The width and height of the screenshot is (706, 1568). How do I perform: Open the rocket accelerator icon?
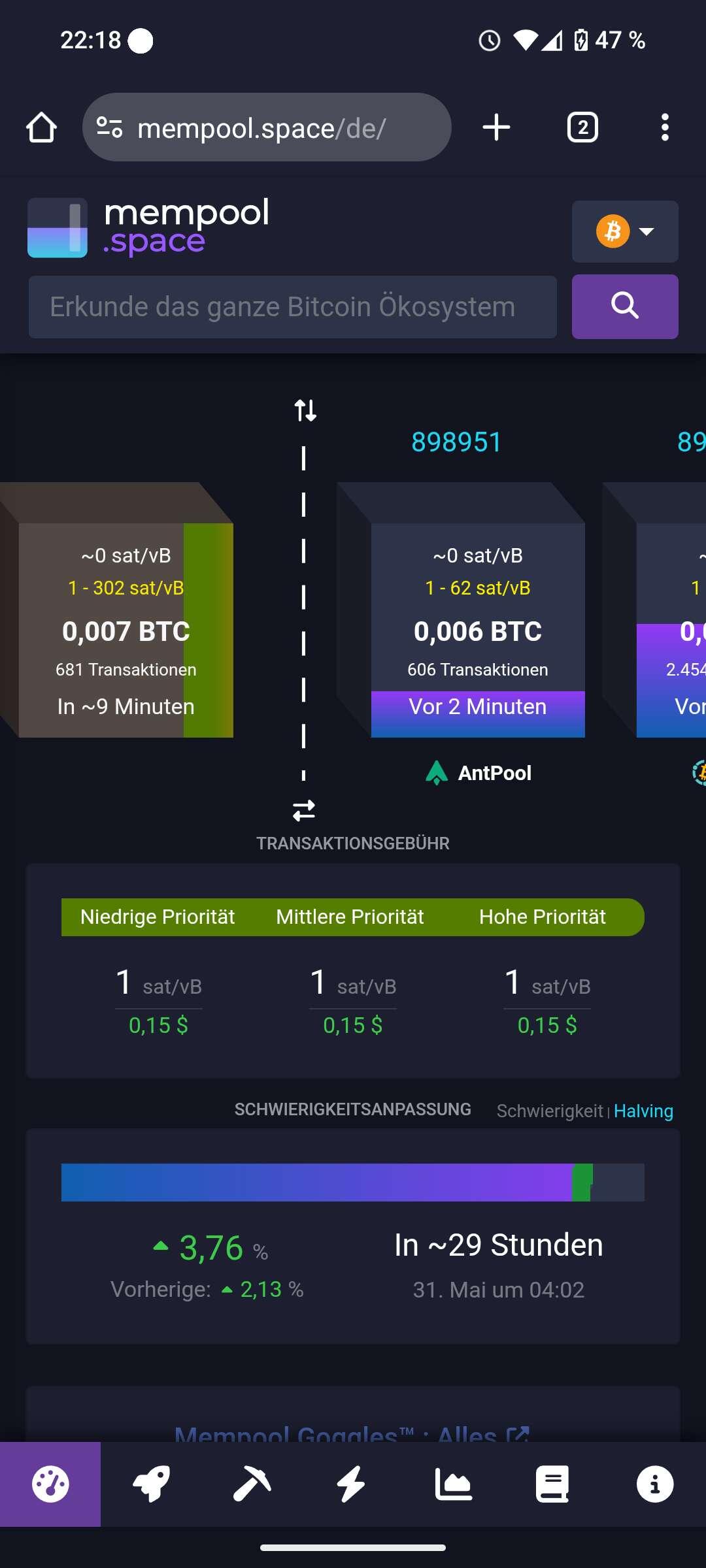[x=151, y=1484]
